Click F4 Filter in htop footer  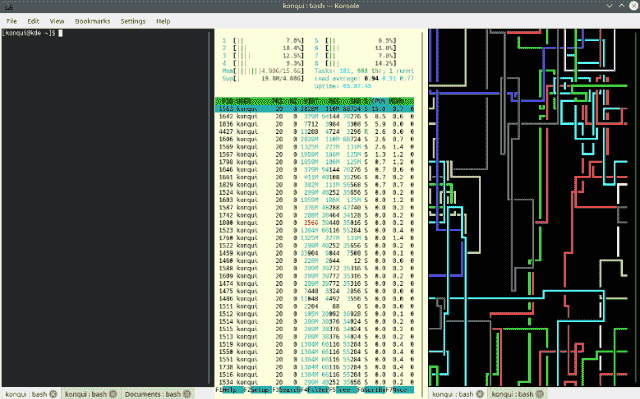[x=315, y=390]
